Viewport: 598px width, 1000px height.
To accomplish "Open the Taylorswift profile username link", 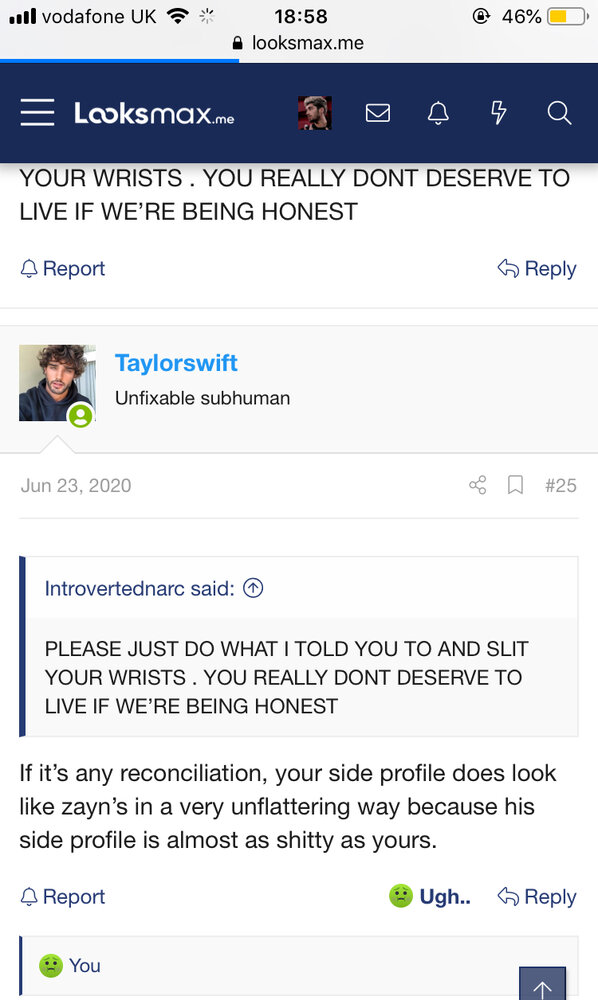I will click(176, 363).
